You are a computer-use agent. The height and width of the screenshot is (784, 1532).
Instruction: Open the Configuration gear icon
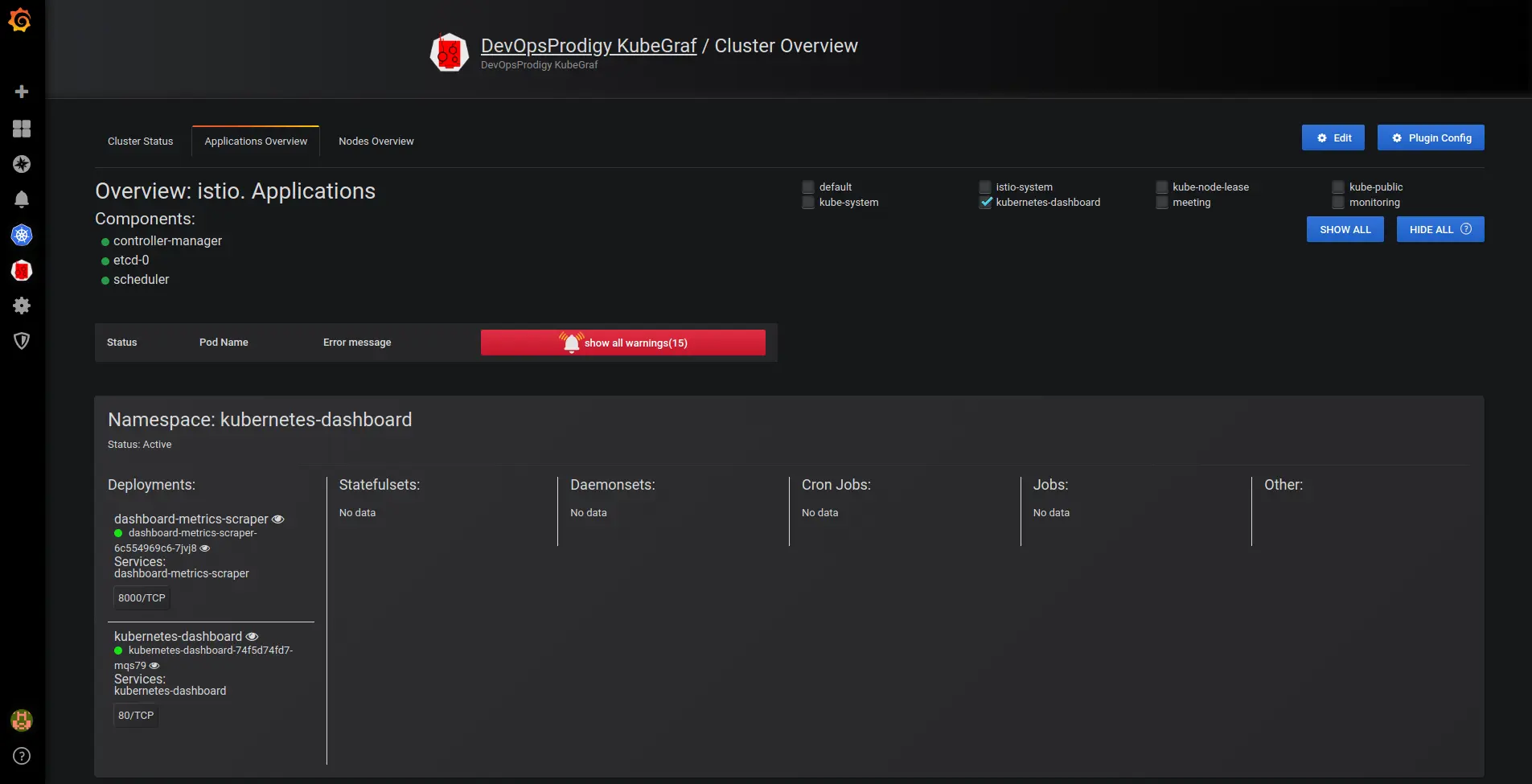22,306
